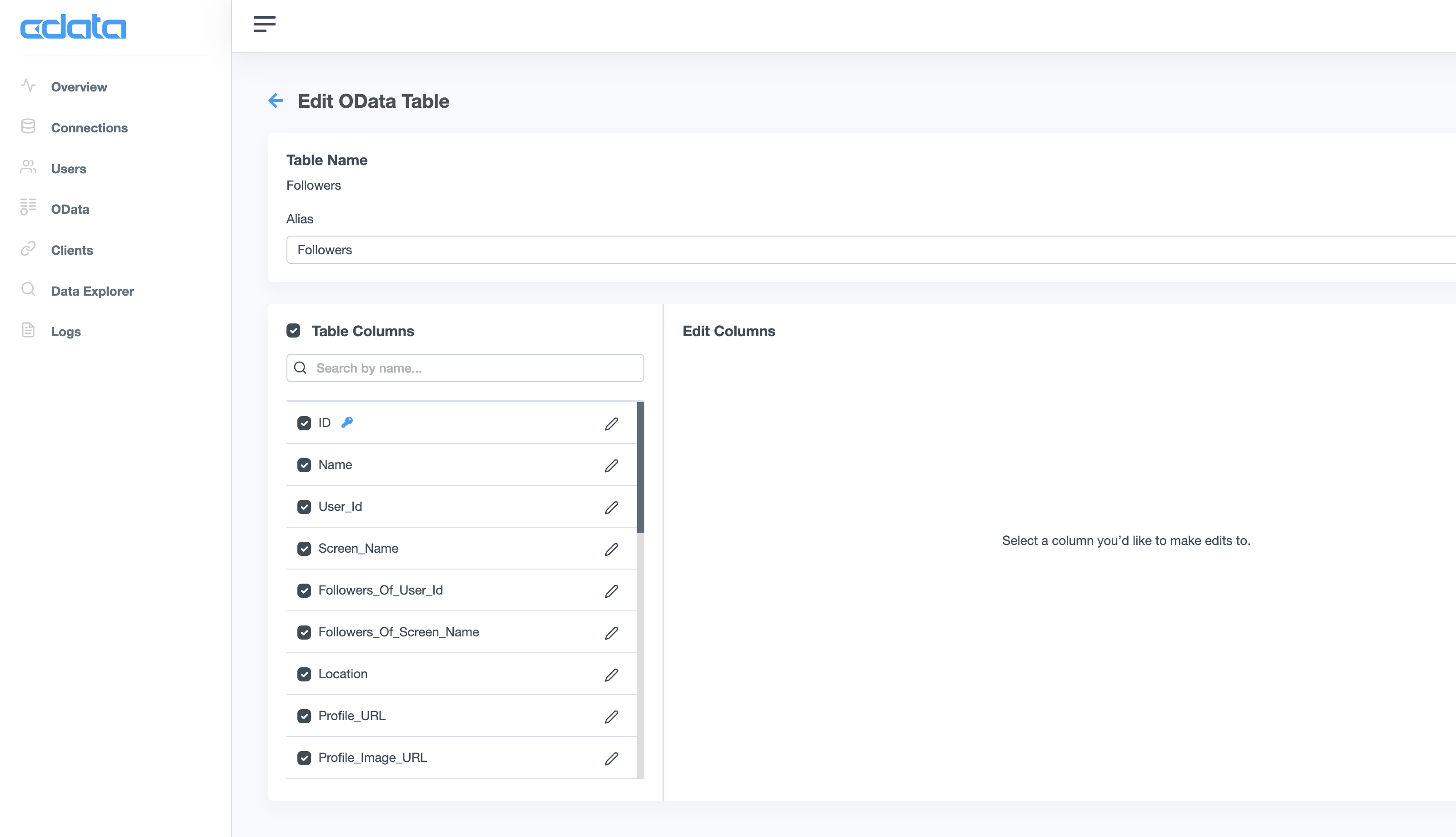Open editor for Location column pencil
The height and width of the screenshot is (837, 1456).
coord(611,674)
